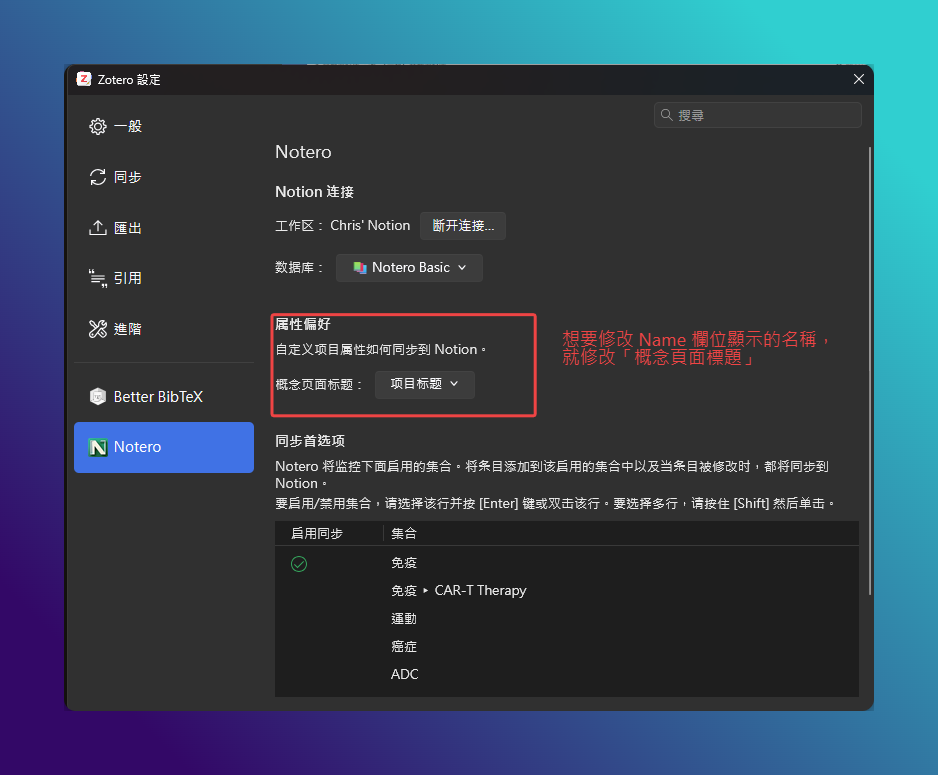Click the magnifier icon in the search box
Viewport: 938px width, 775px height.
(666, 115)
